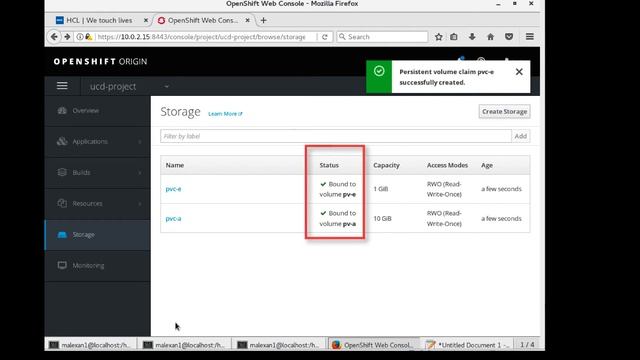Image resolution: width=640 pixels, height=360 pixels.
Task: Click the Access Modes column header
Action: pyautogui.click(x=447, y=165)
